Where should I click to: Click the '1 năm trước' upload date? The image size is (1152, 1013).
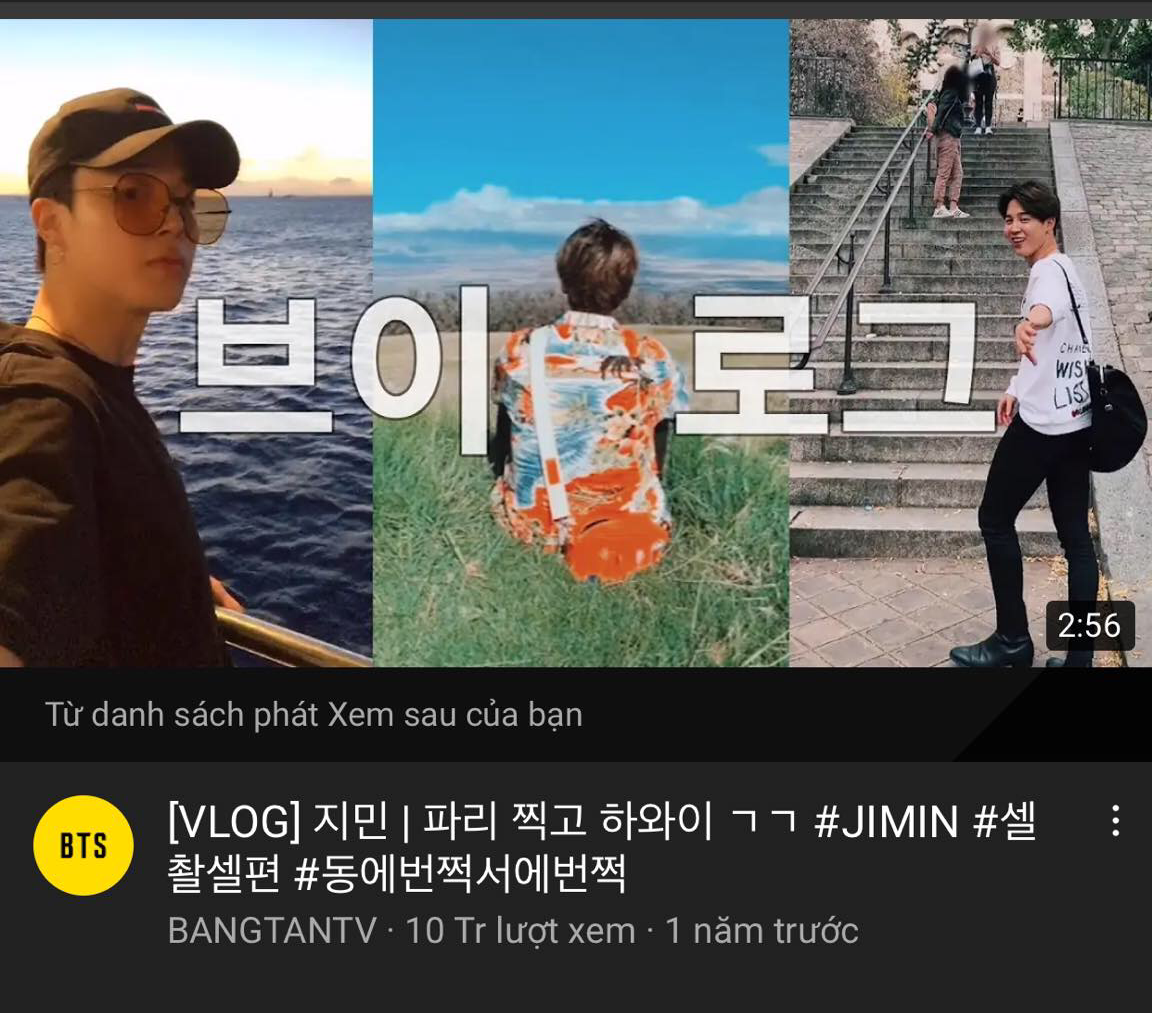click(x=761, y=930)
